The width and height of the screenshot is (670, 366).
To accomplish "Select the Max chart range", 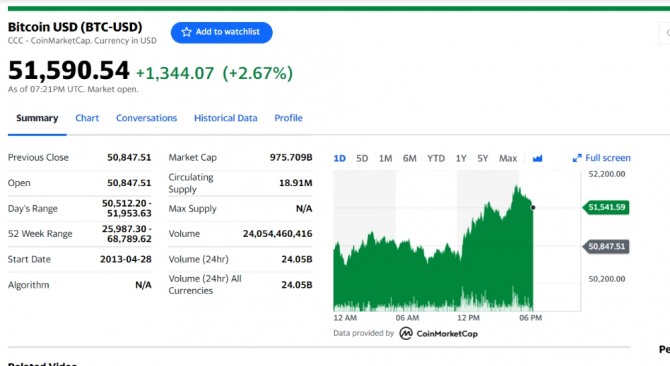I will (508, 158).
